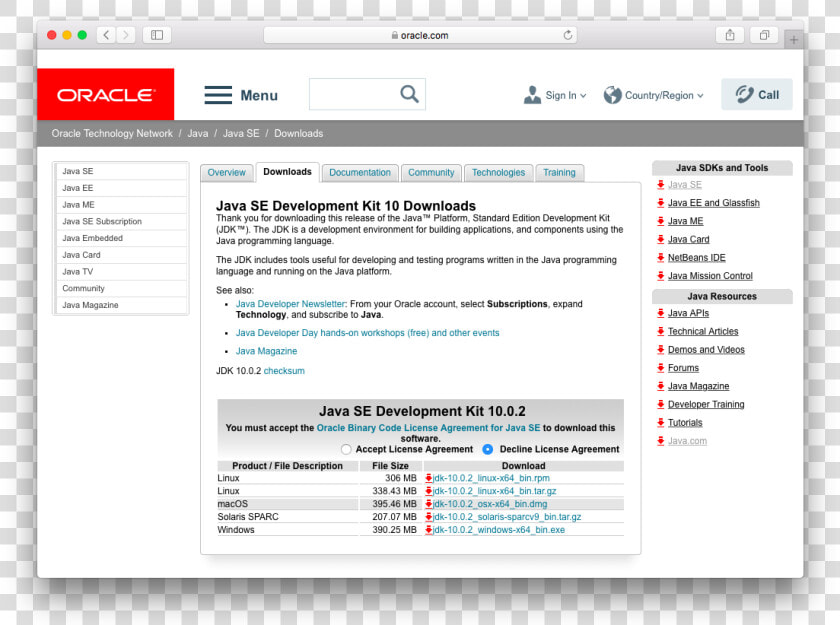Open the Technologies tab
840x625 pixels.
498,172
